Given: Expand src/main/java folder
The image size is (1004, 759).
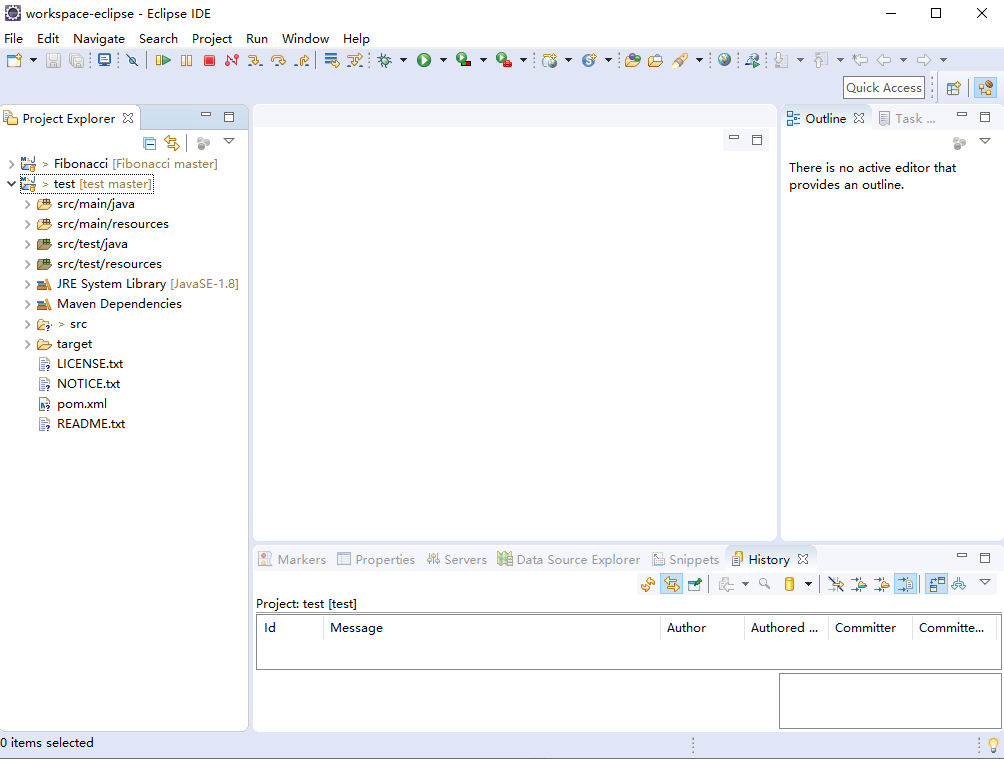Looking at the screenshot, I should point(28,204).
